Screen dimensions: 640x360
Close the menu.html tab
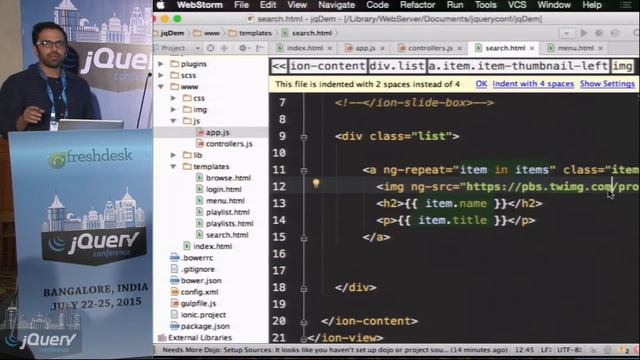pos(600,48)
